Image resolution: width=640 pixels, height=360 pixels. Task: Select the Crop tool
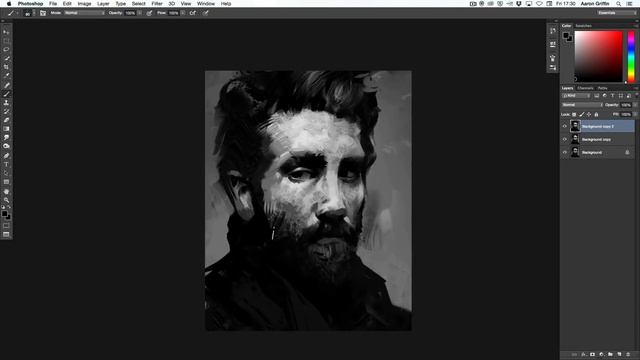[x=6, y=67]
